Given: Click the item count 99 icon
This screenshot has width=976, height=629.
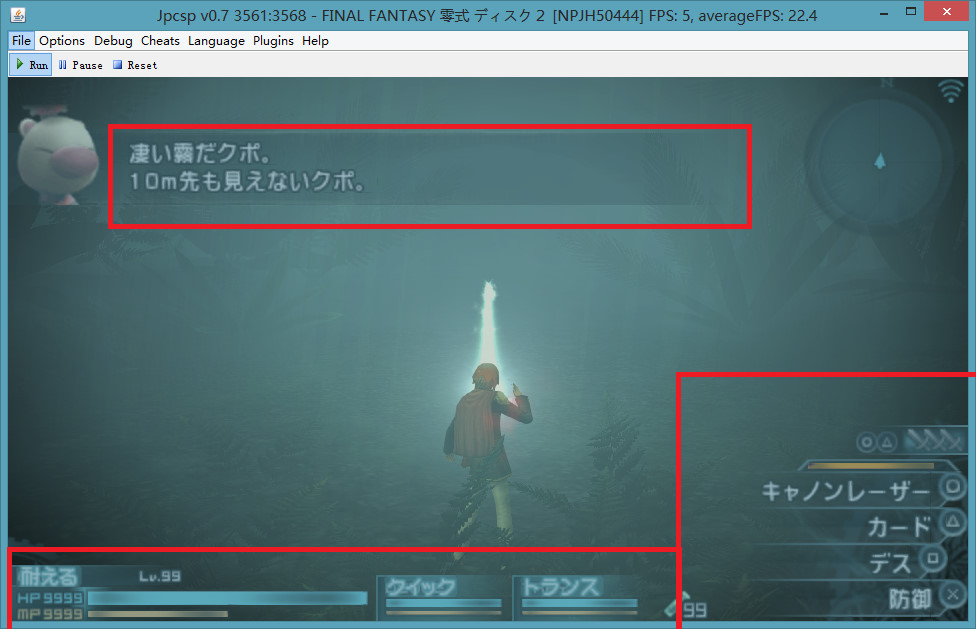Looking at the screenshot, I should tap(686, 605).
